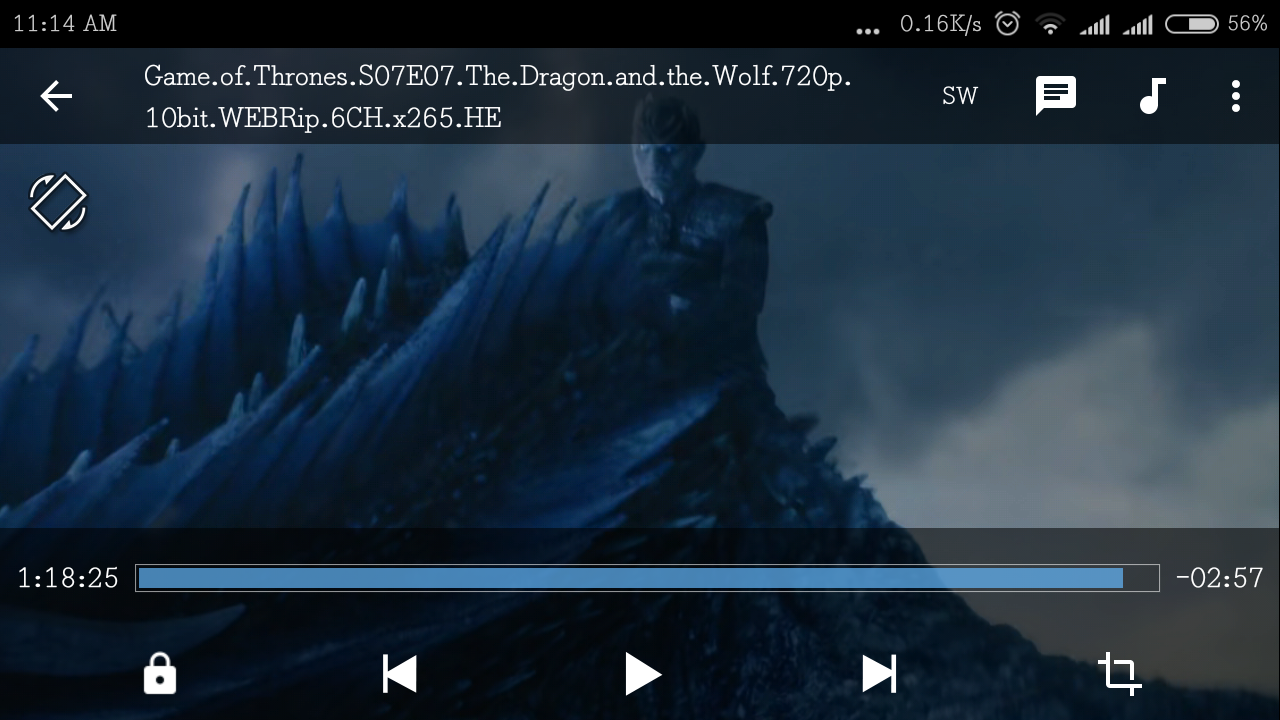
Task: Skip to previous video
Action: 400,674
